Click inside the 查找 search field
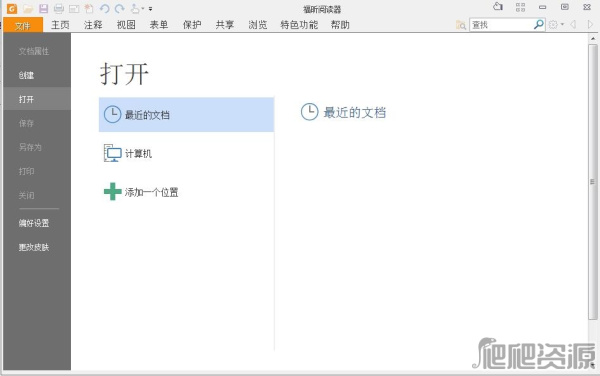This screenshot has width=600, height=376. point(501,25)
